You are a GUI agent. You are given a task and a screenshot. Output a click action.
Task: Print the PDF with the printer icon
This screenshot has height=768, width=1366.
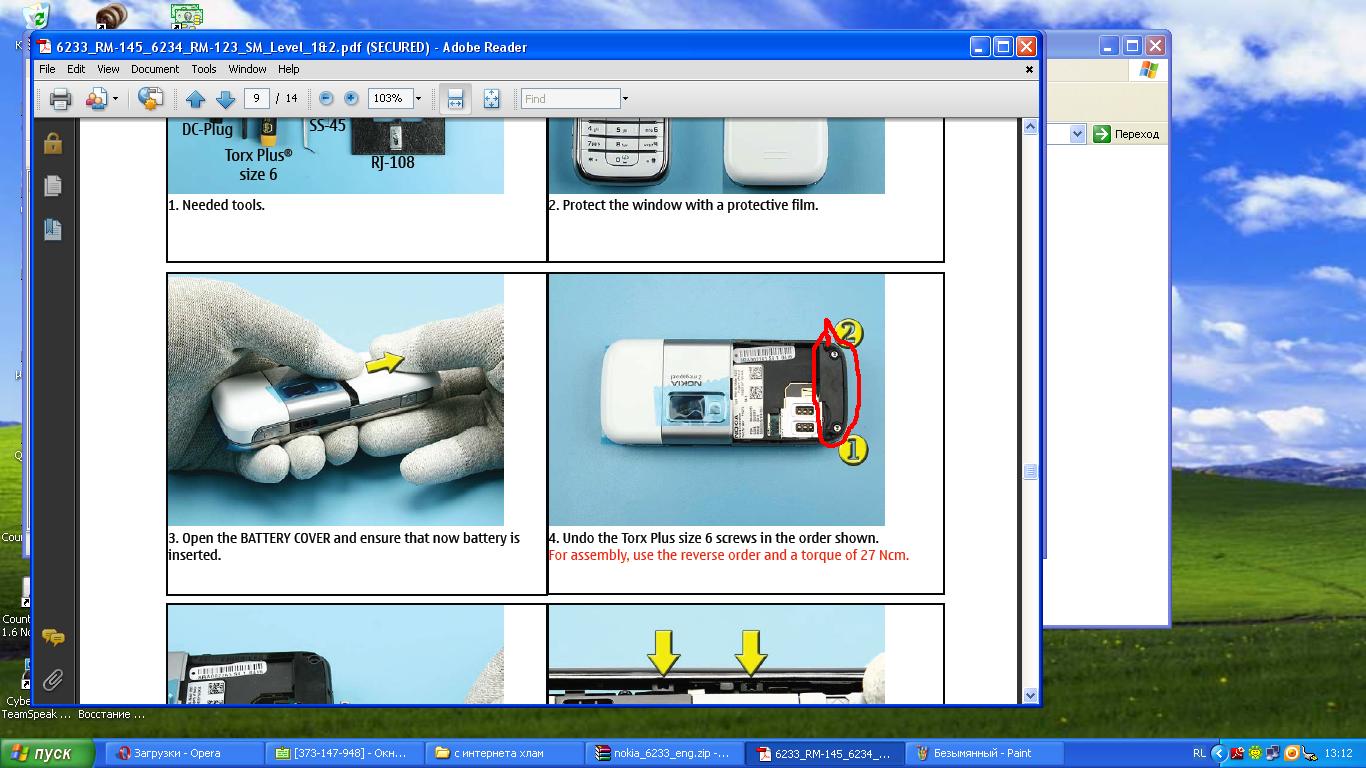[x=61, y=98]
